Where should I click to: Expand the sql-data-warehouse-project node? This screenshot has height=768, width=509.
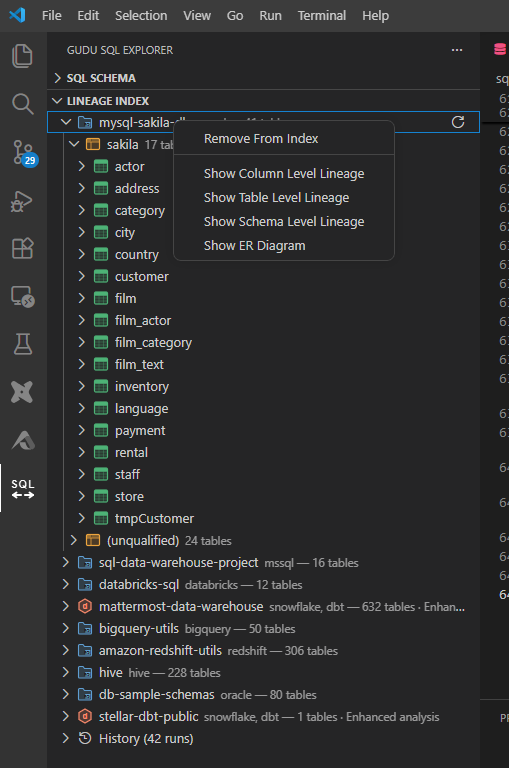66,562
